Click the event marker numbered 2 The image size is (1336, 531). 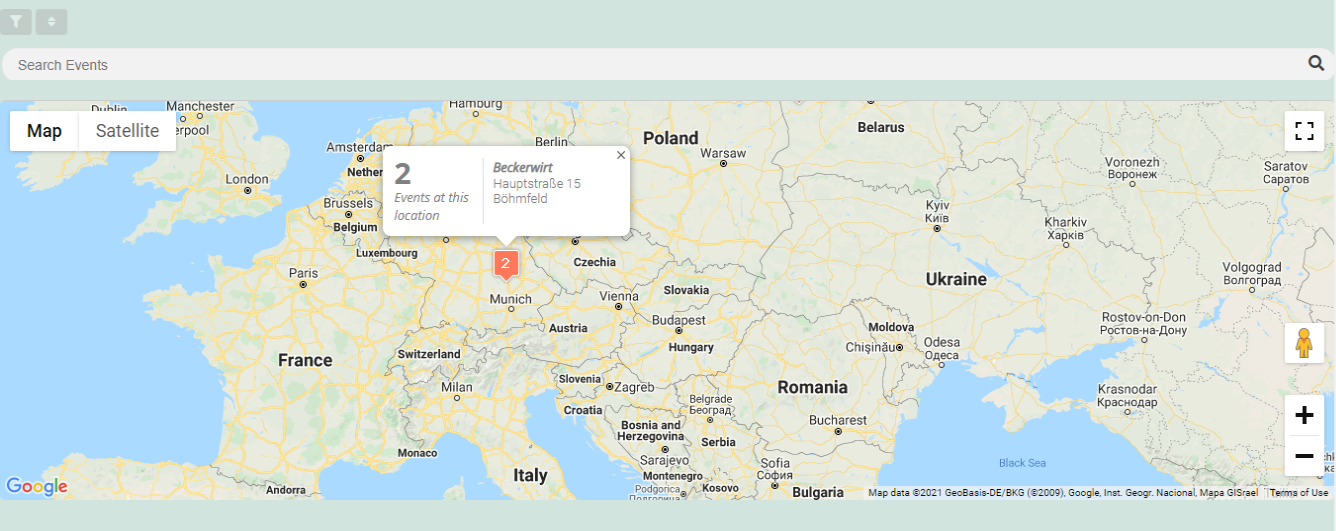click(506, 264)
